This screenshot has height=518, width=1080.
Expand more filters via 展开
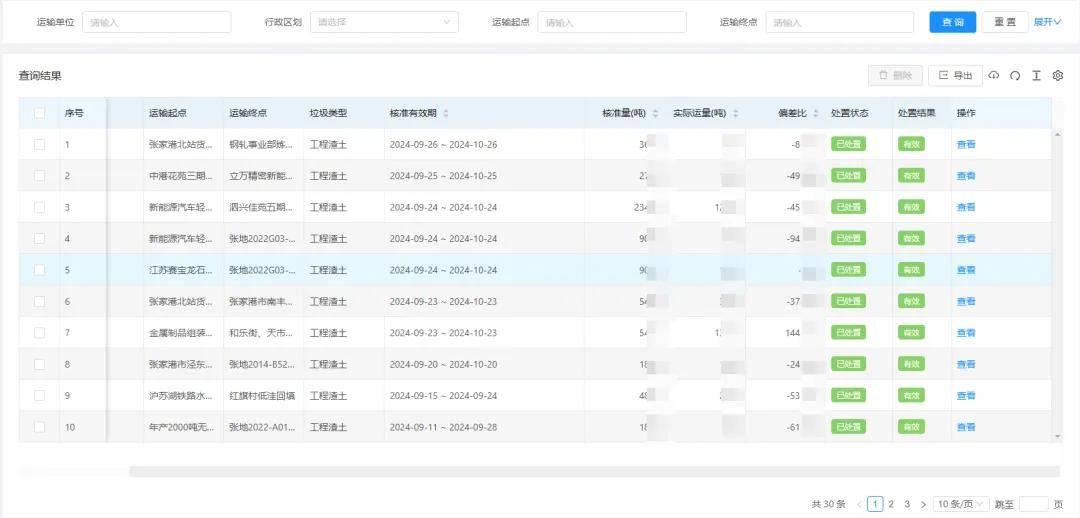tap(1047, 22)
